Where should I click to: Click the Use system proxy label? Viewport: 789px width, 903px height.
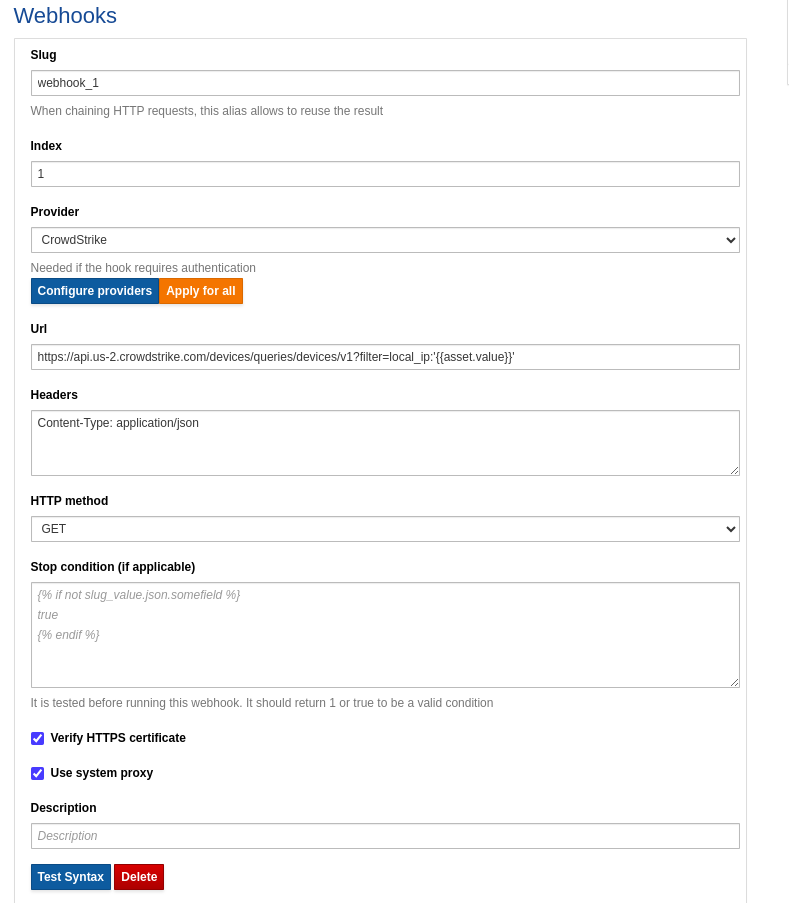(x=102, y=773)
